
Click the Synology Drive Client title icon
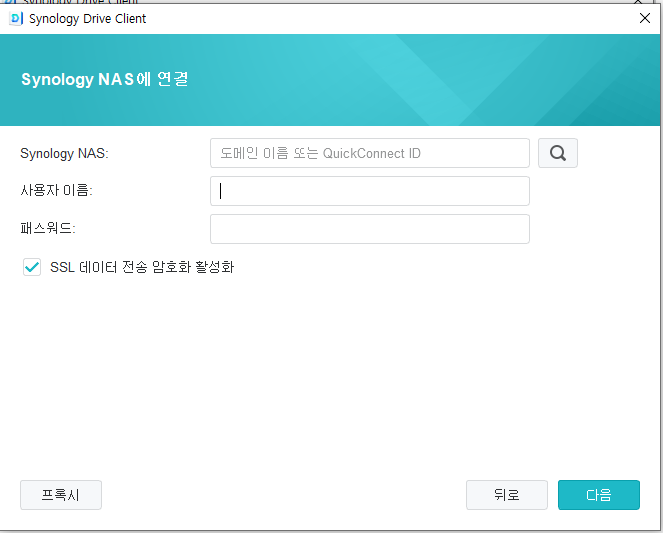click(16, 19)
